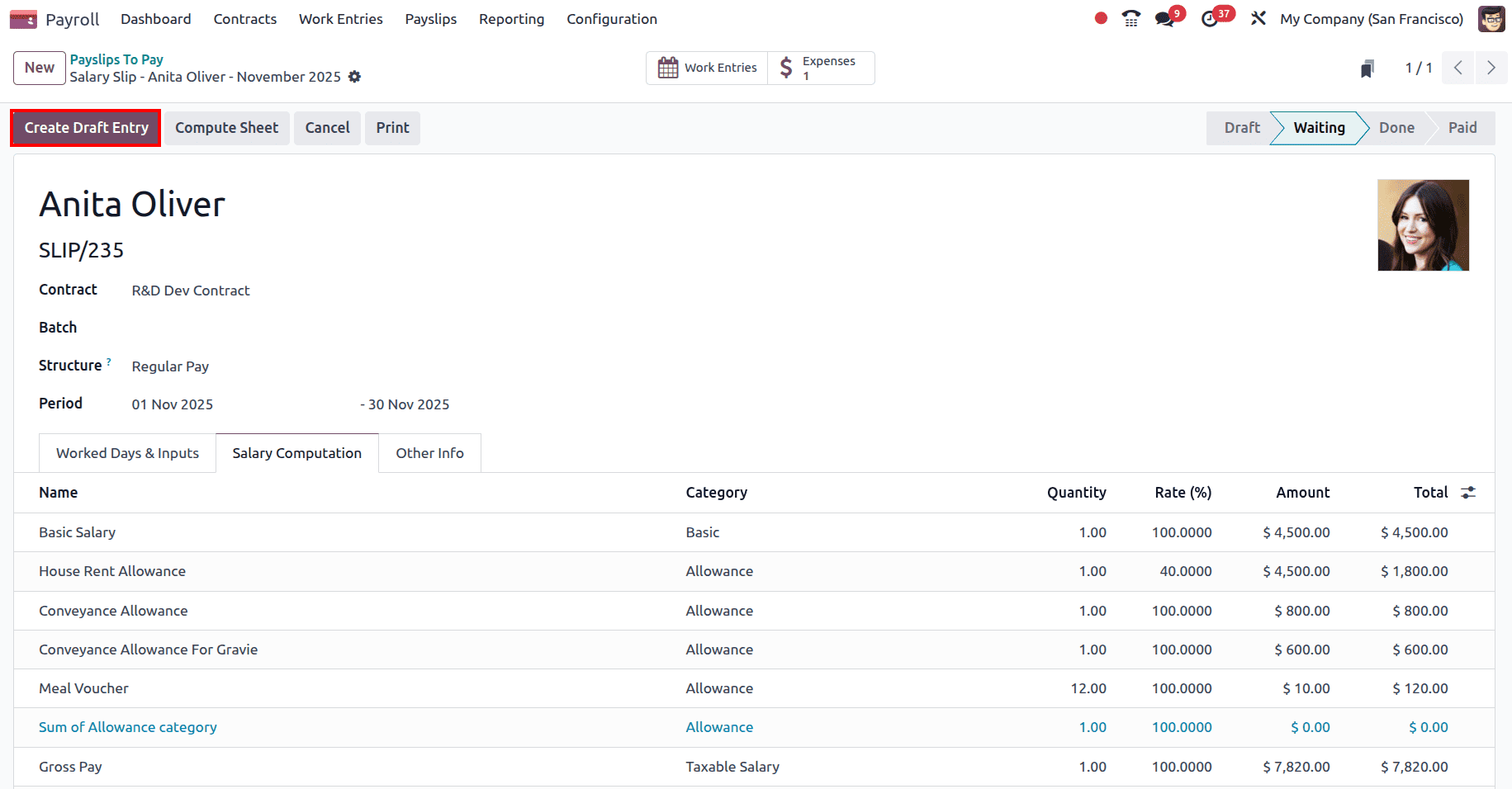Go to next record with right chevron
The image size is (1512, 789).
click(x=1491, y=68)
